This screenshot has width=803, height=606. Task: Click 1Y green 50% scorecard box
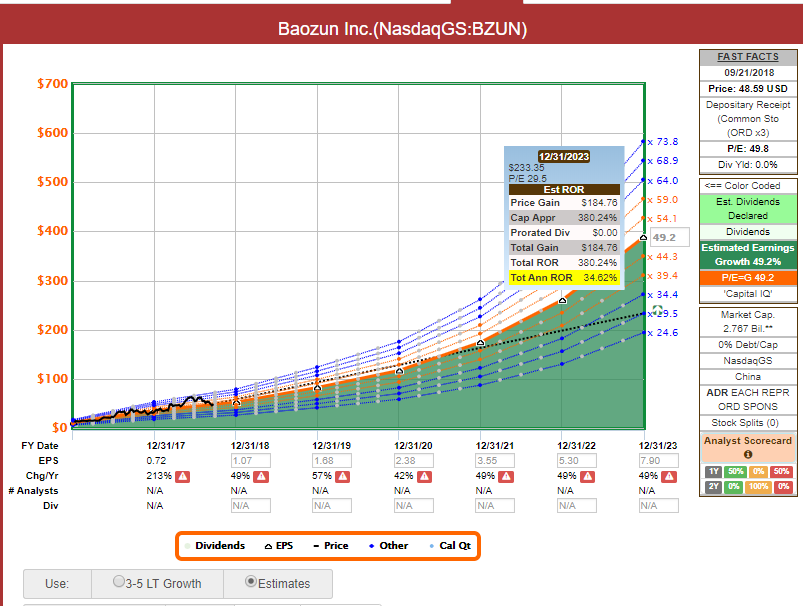coord(736,471)
